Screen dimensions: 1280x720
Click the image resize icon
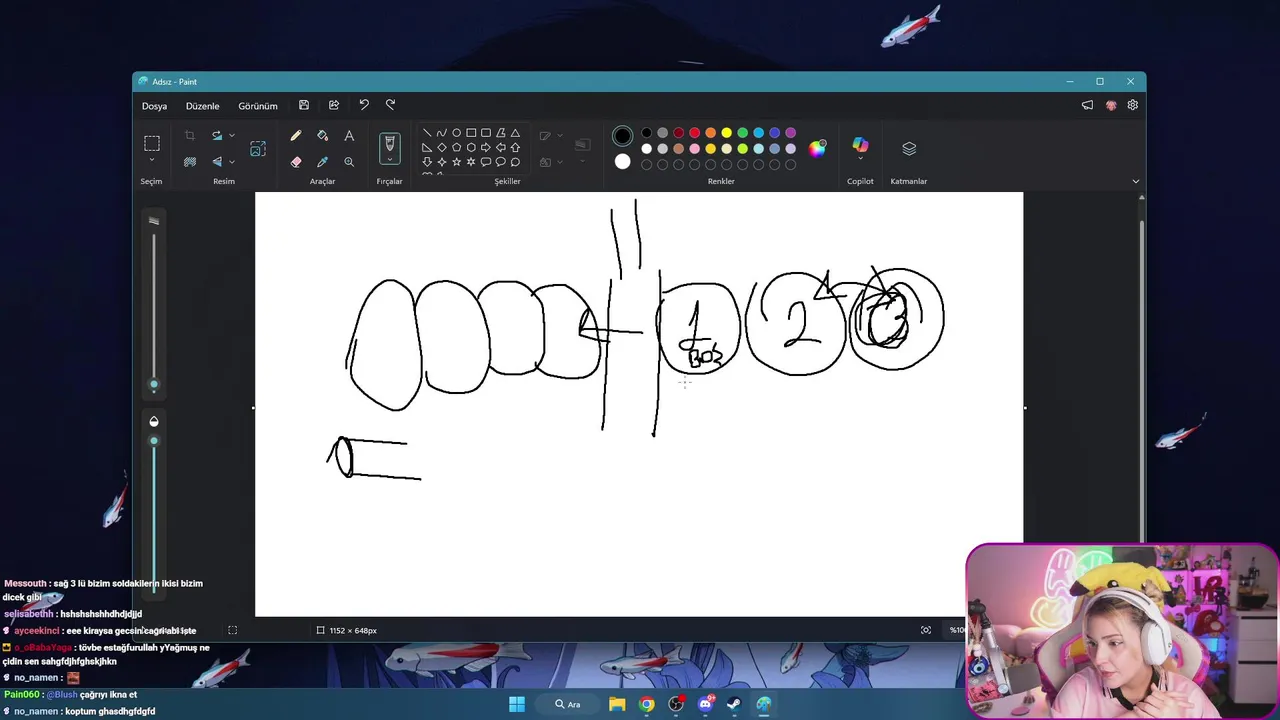pyautogui.click(x=258, y=148)
